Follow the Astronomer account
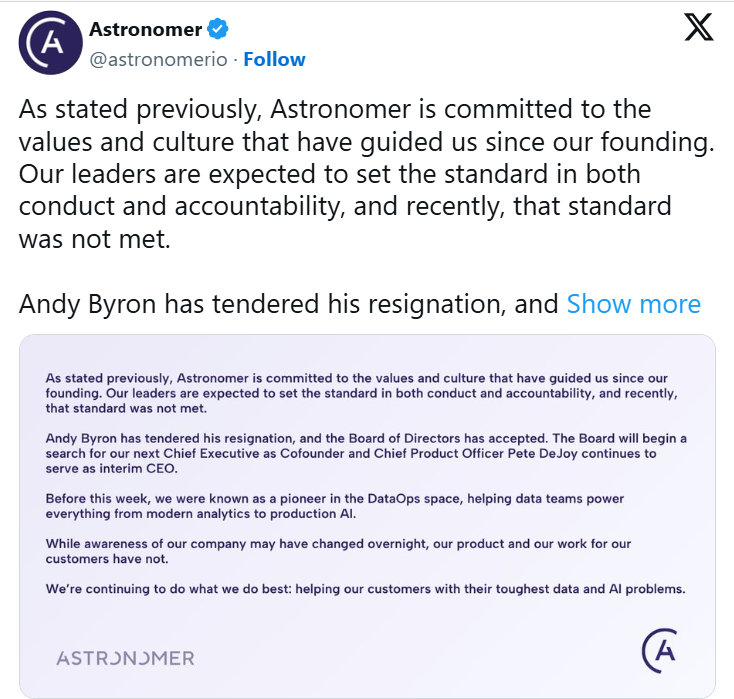The width and height of the screenshot is (734, 699). coord(274,59)
